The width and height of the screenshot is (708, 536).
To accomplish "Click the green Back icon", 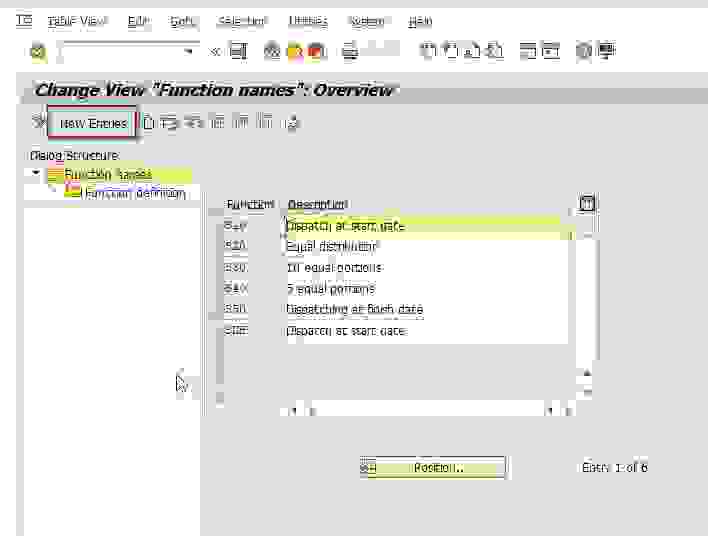I will click(271, 51).
